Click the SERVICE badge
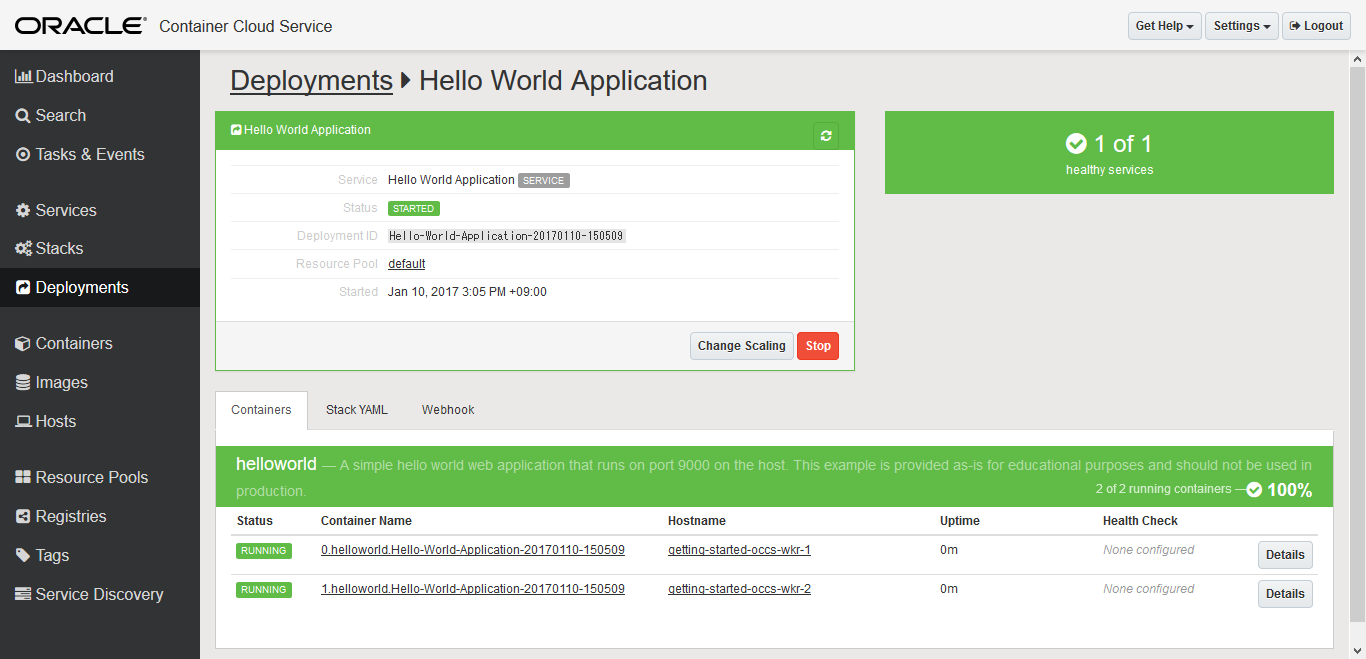 (x=544, y=181)
